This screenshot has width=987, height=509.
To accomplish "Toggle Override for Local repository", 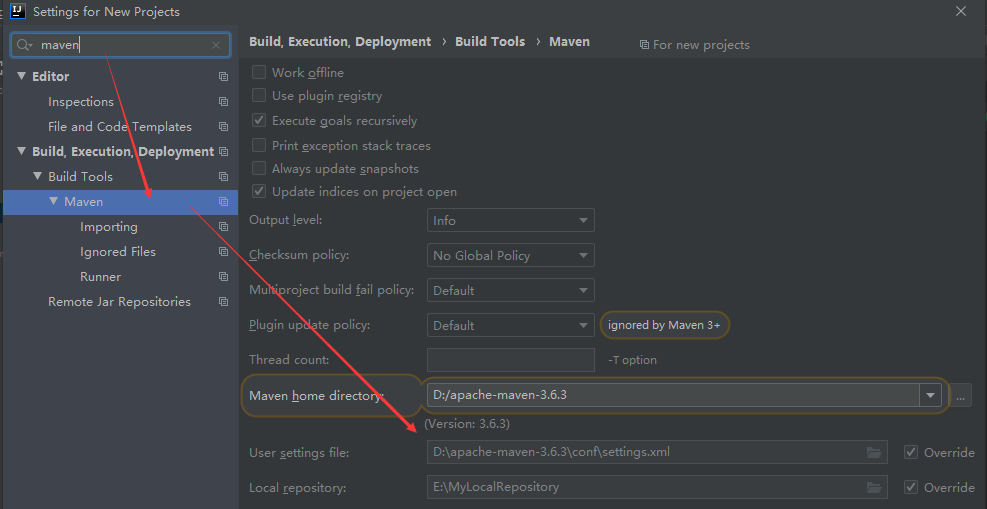I will [x=911, y=487].
